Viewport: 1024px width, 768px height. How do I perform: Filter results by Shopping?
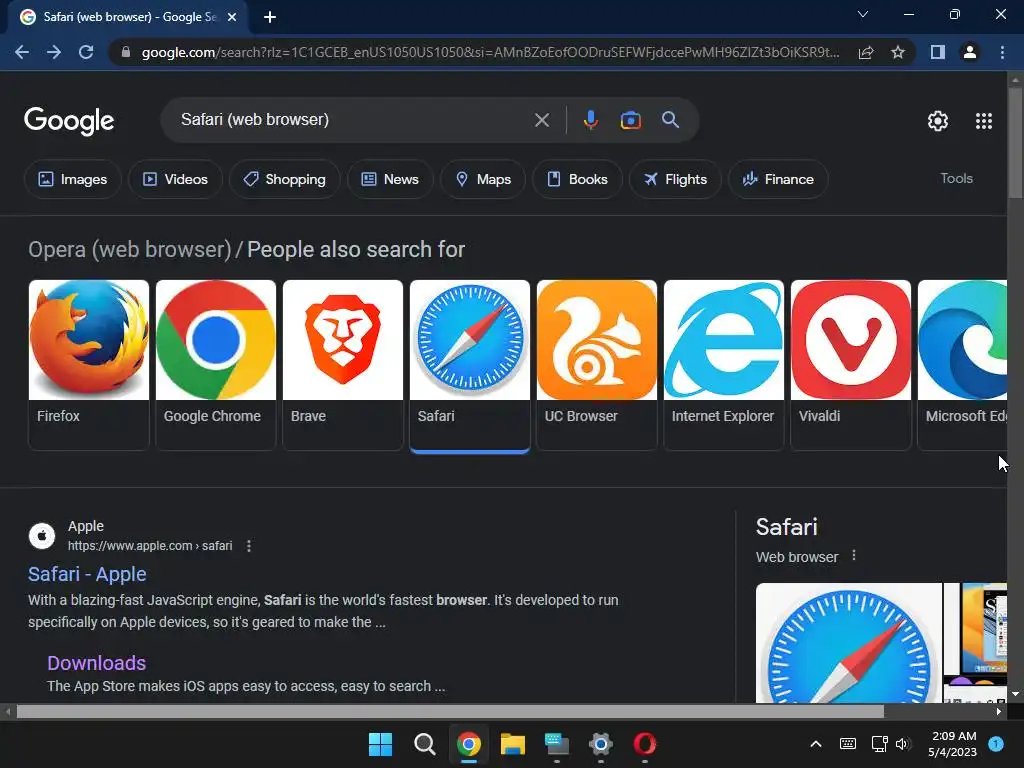pyautogui.click(x=284, y=179)
